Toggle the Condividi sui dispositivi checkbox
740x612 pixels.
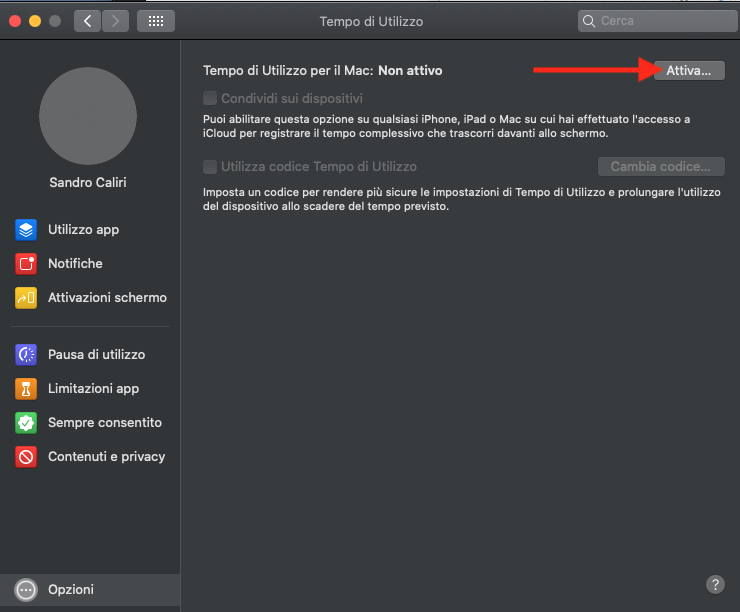pos(210,98)
